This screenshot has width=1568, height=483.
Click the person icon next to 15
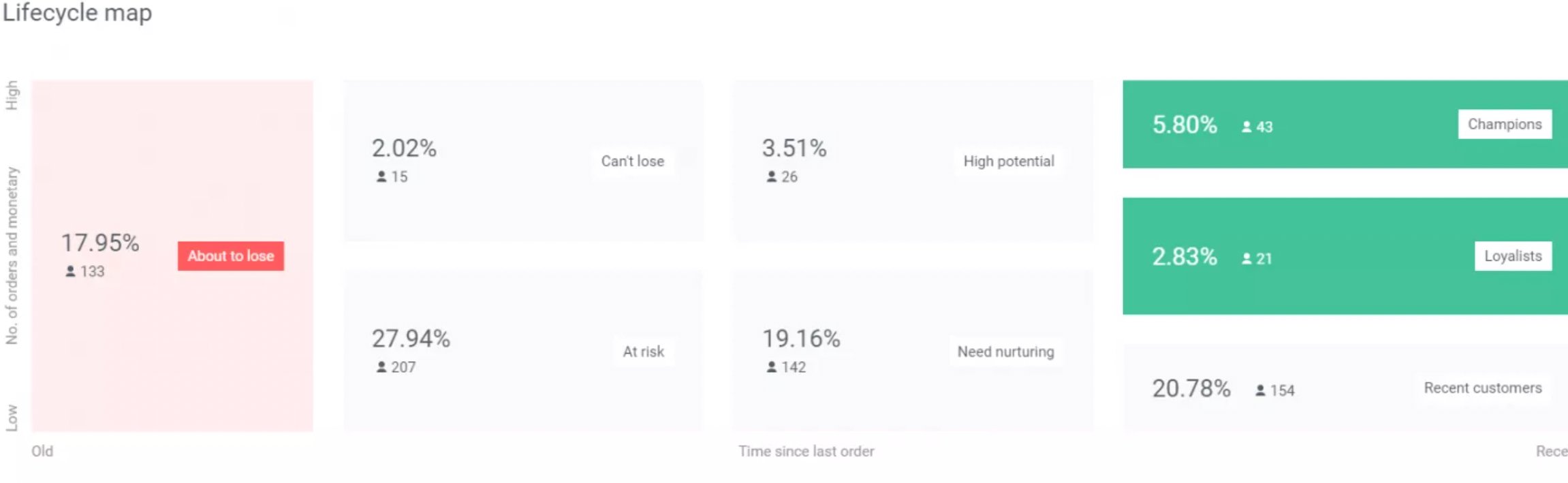pyautogui.click(x=381, y=176)
